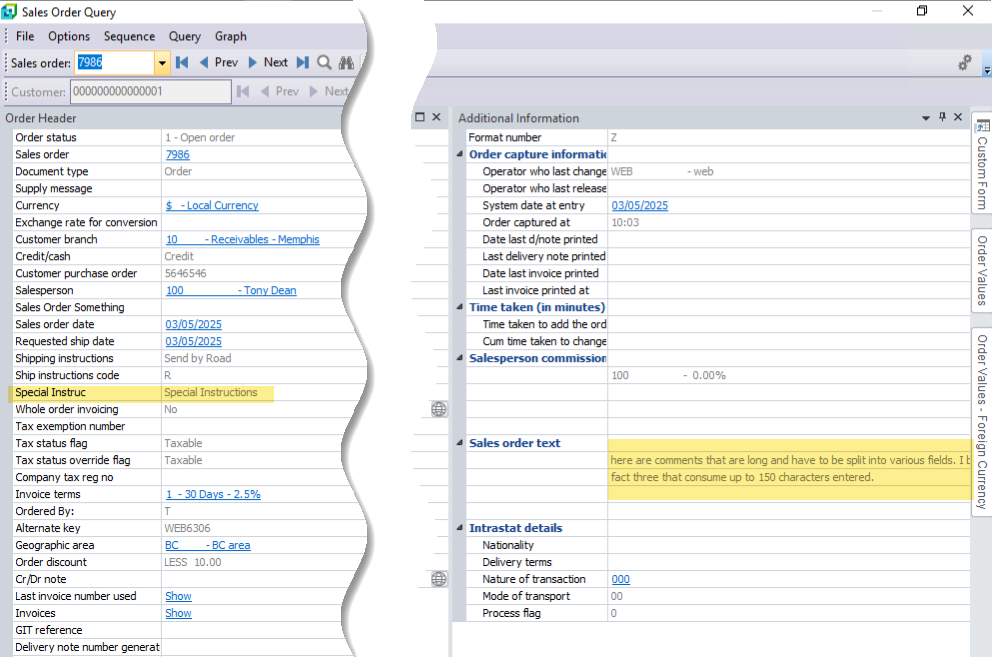Open the Query menu
Screen dimensions: 992x657
185,36
